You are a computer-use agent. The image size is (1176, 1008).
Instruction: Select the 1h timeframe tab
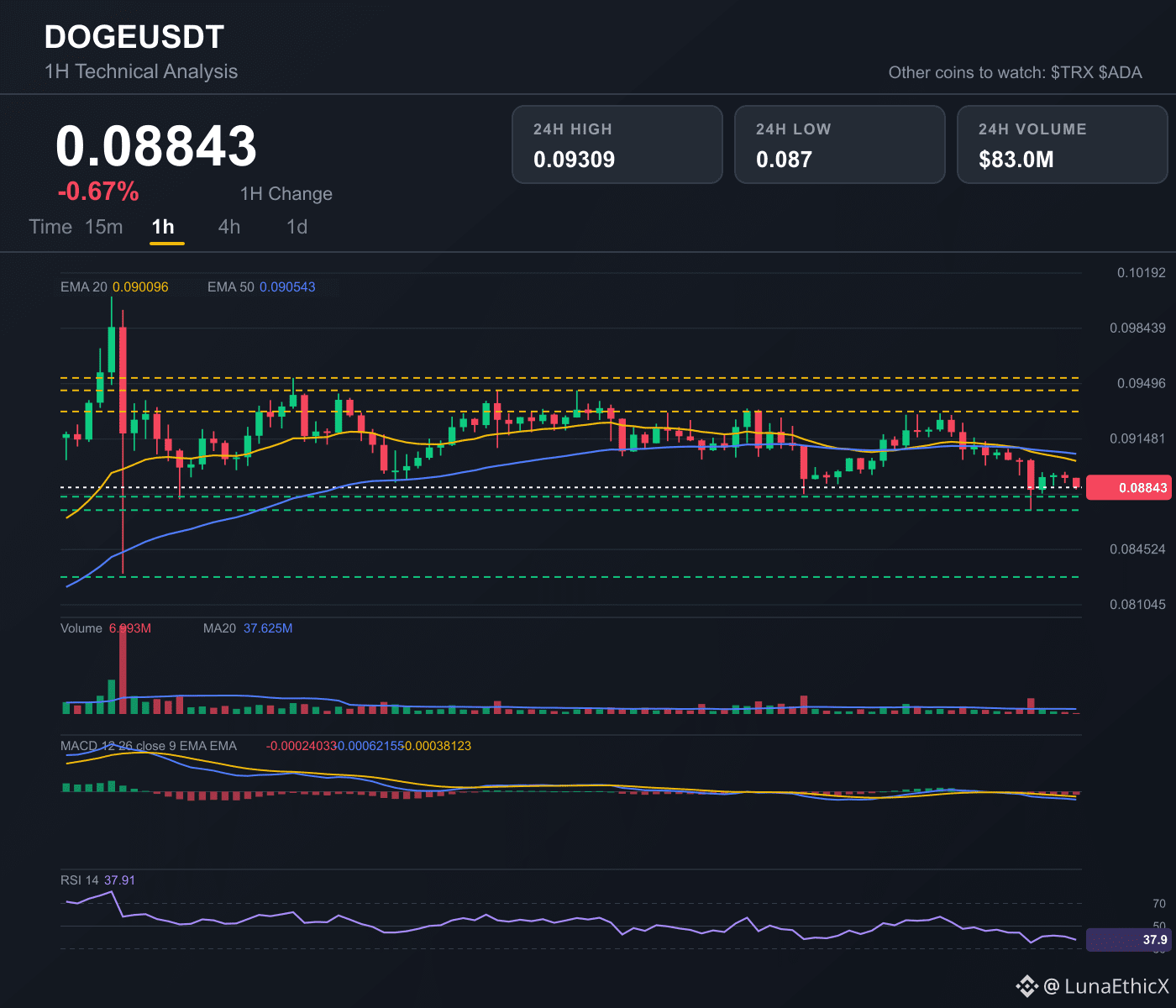[x=163, y=227]
